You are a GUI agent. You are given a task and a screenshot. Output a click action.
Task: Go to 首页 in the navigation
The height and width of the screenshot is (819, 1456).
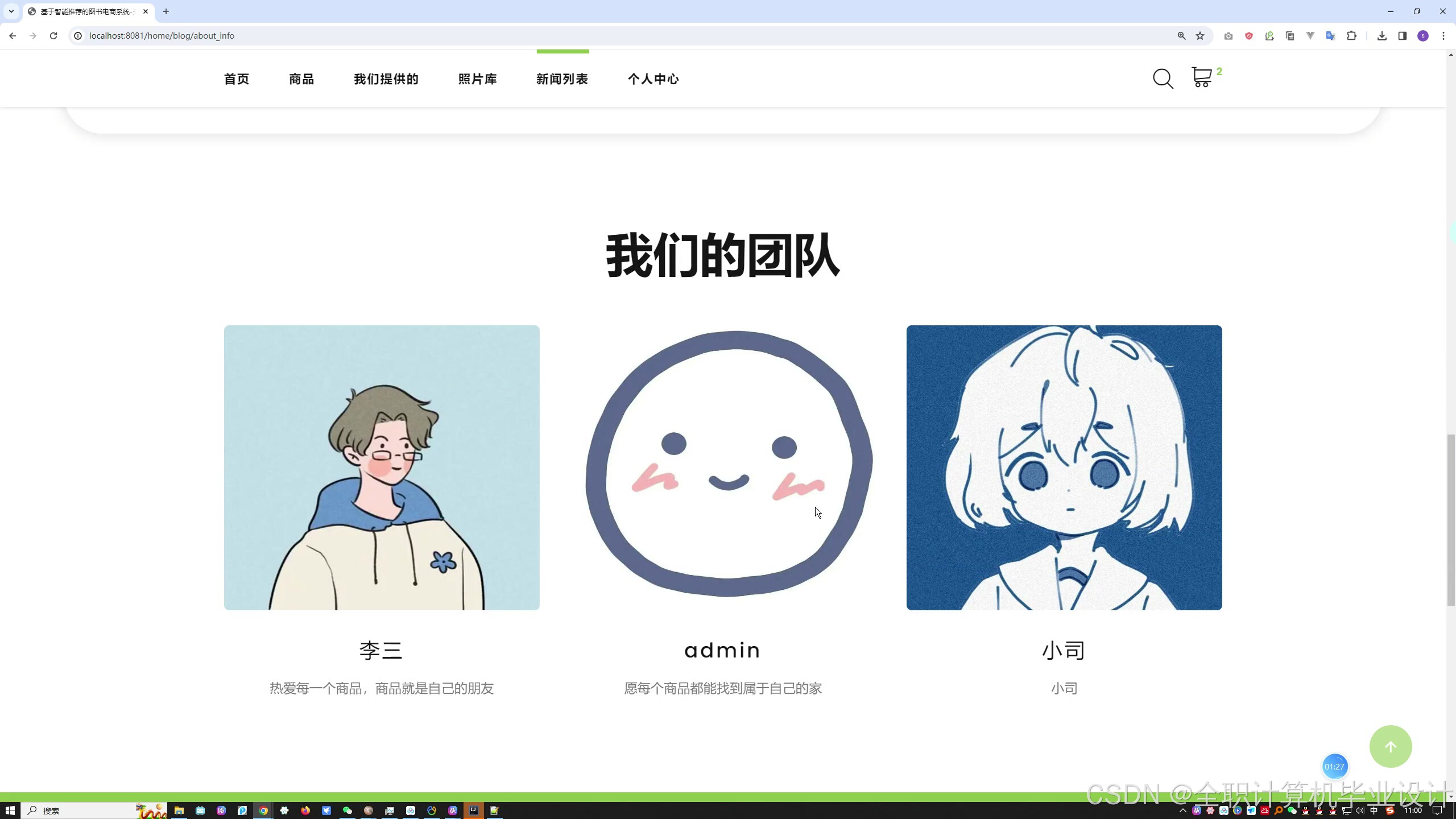click(237, 79)
